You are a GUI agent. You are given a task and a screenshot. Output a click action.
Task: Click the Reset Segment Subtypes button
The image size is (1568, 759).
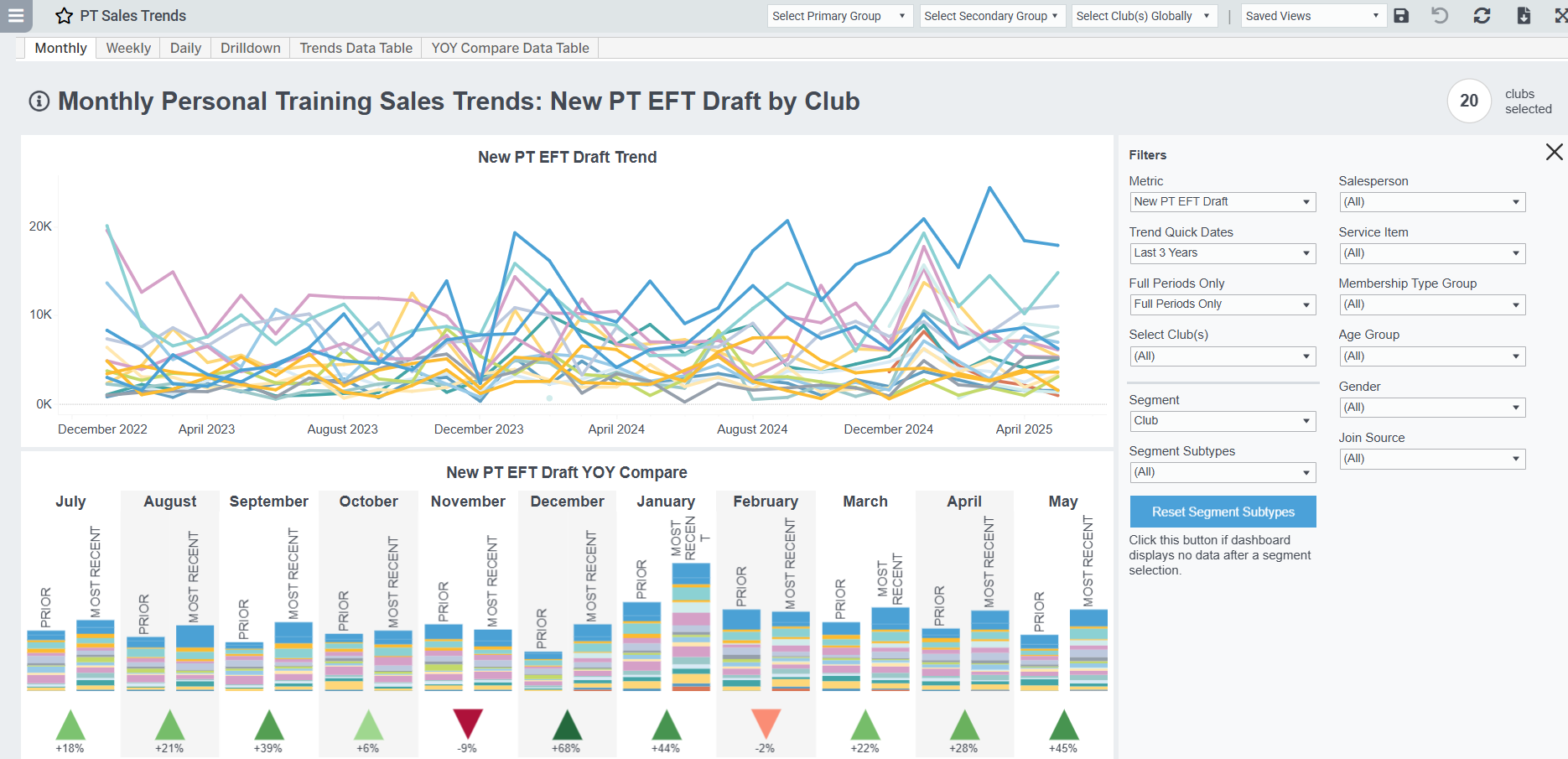click(1223, 512)
